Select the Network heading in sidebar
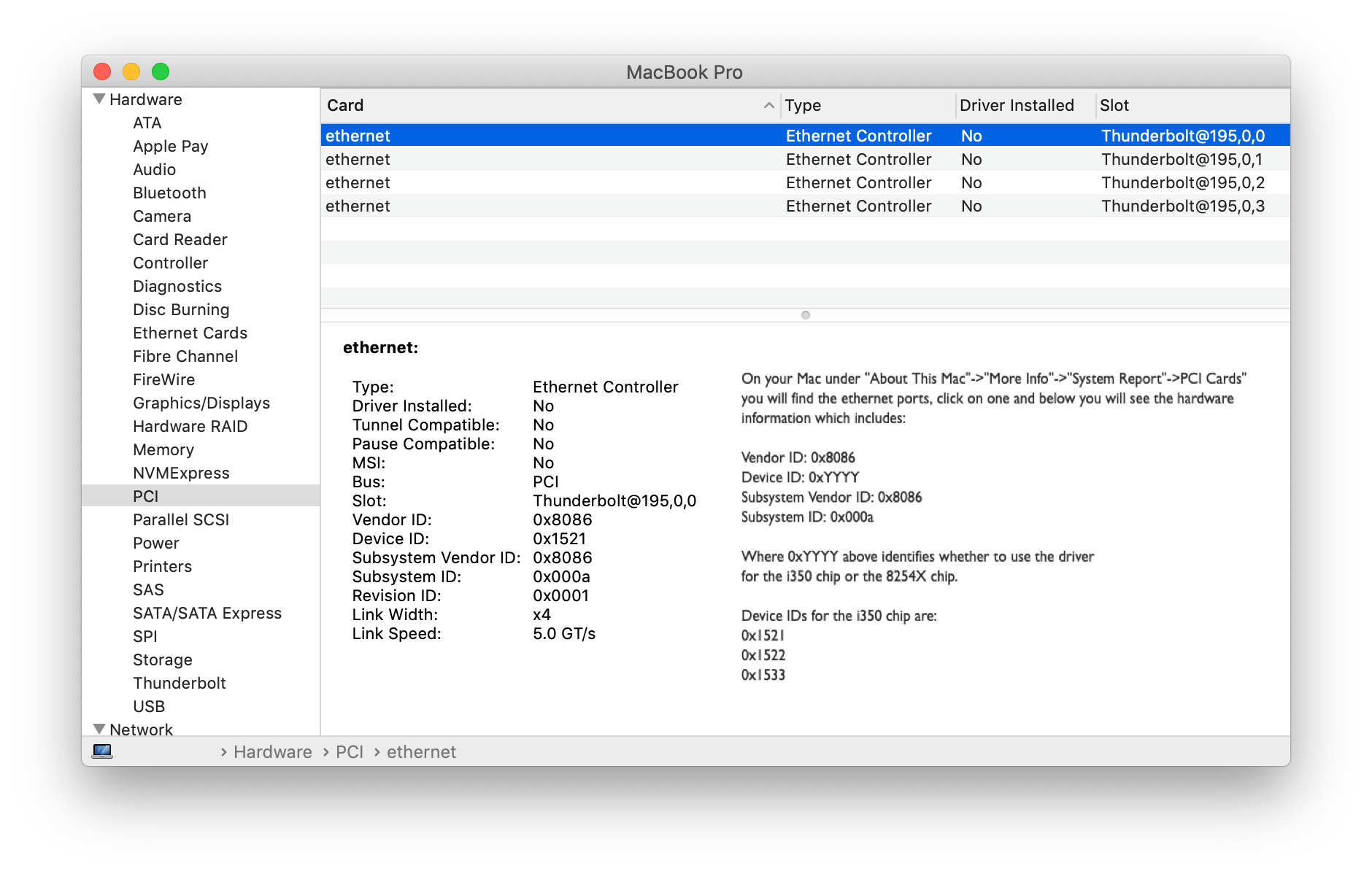 tap(142, 729)
